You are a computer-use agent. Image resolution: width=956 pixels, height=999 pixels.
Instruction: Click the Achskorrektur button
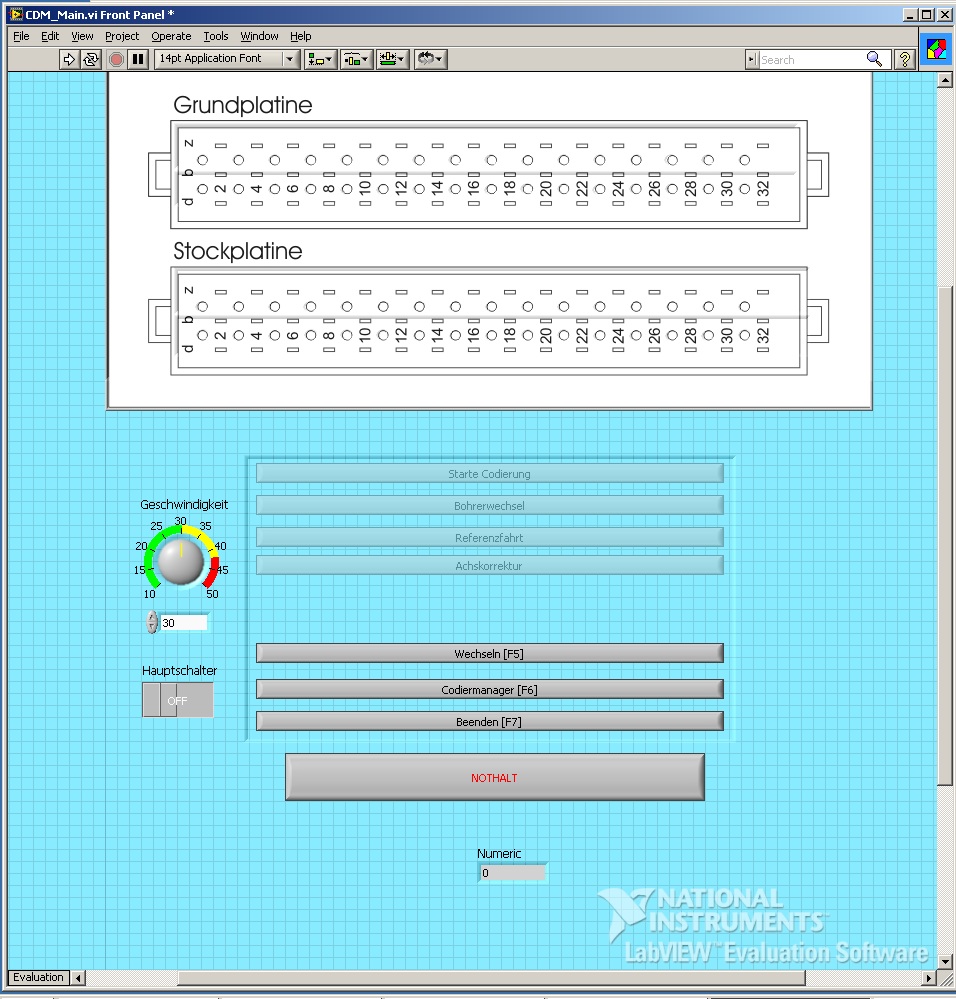489,565
